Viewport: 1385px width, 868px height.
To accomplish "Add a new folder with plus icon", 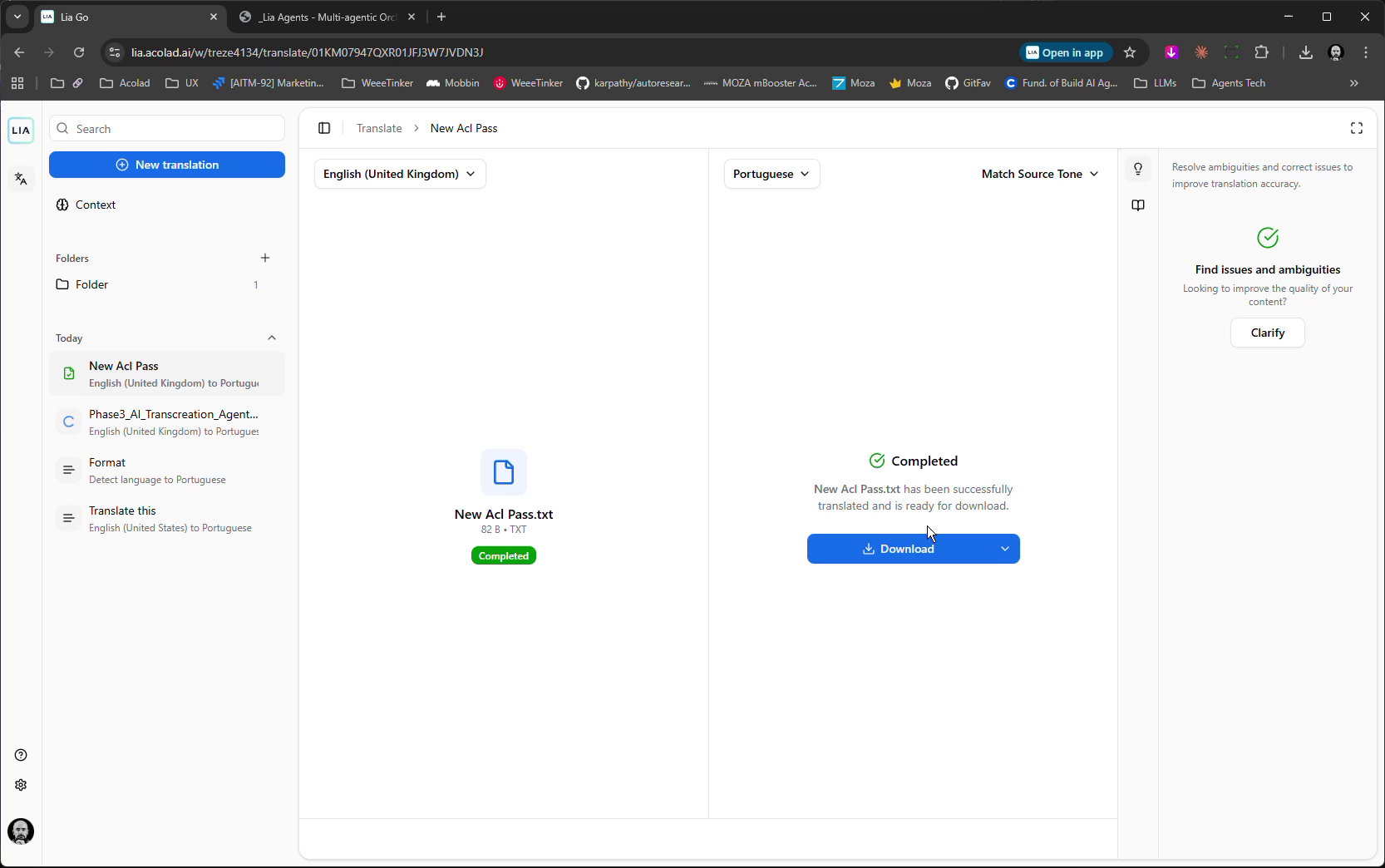I will click(265, 258).
